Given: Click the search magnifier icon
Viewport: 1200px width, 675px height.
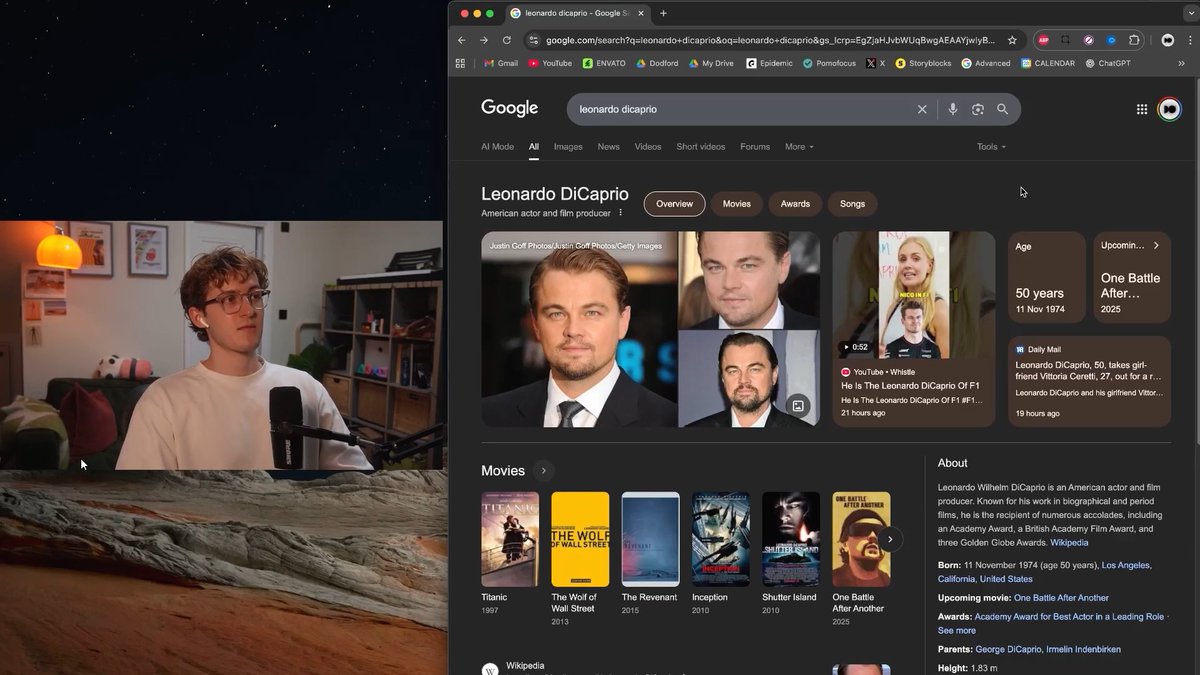Looking at the screenshot, I should tap(1002, 109).
